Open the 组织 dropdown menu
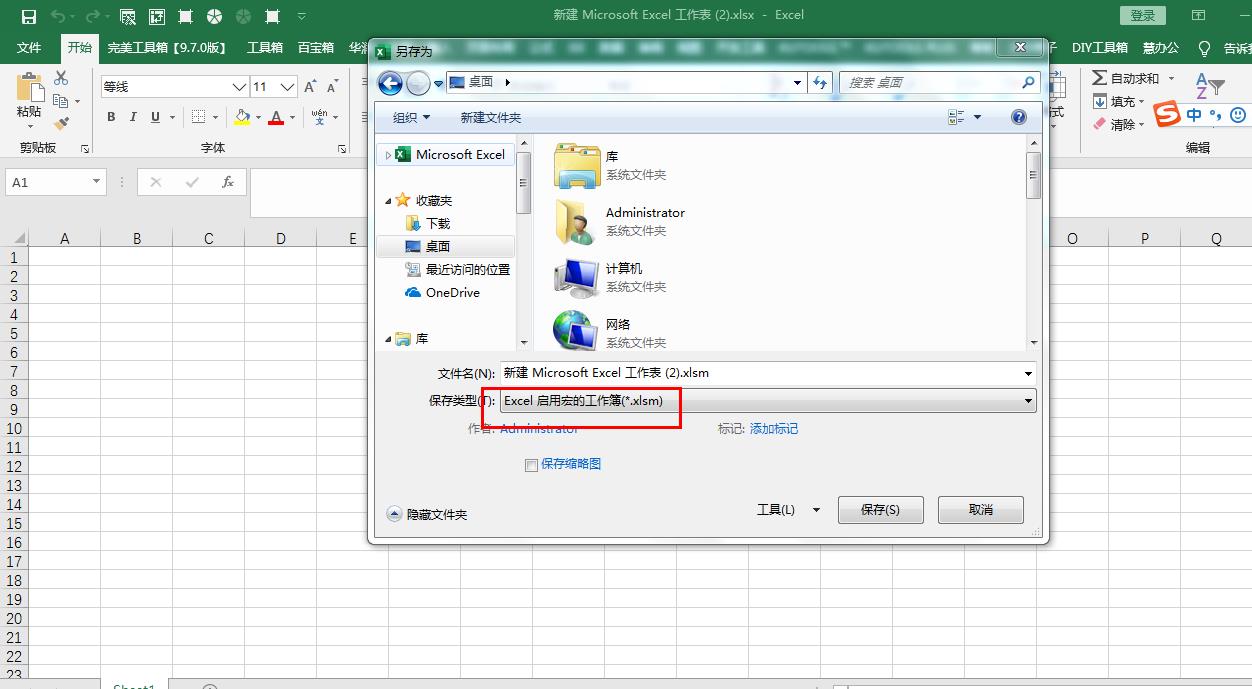Screen dimensions: 1252x689 pyautogui.click(x=411, y=117)
